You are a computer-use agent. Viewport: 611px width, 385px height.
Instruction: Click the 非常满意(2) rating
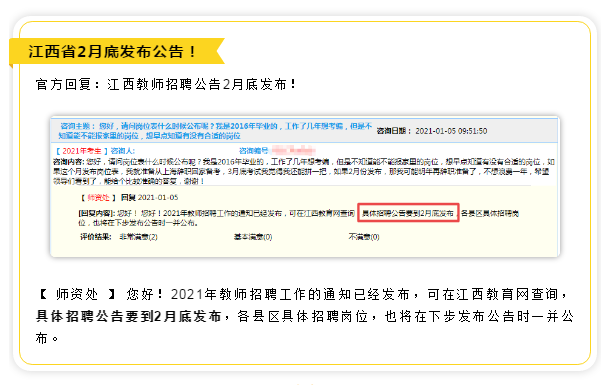[x=138, y=237]
